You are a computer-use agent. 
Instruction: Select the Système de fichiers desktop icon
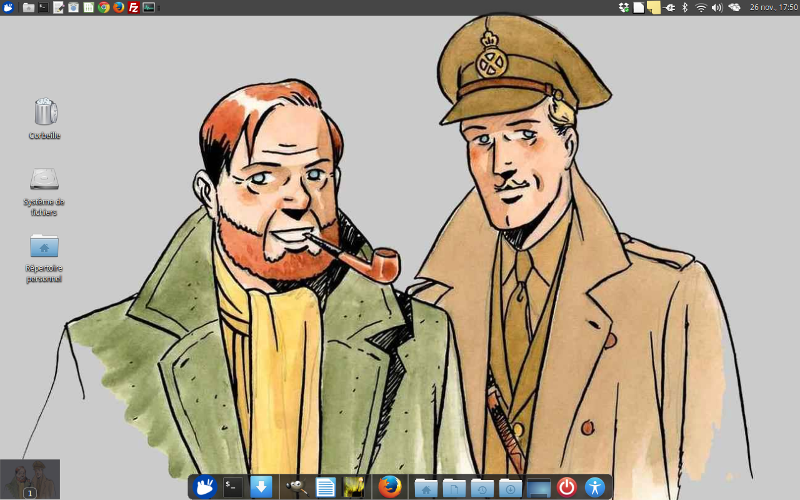click(44, 180)
